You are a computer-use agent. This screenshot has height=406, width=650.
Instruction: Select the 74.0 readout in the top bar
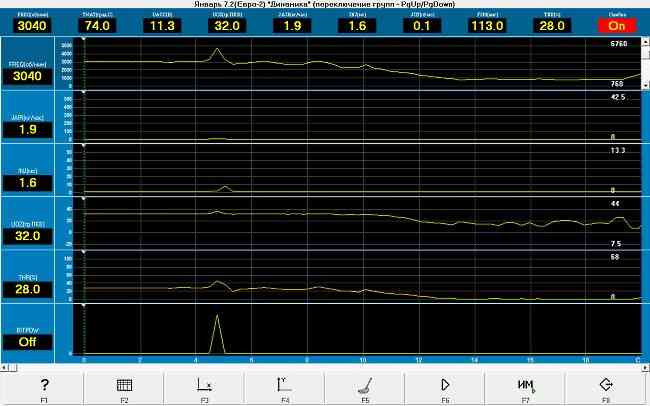97,26
